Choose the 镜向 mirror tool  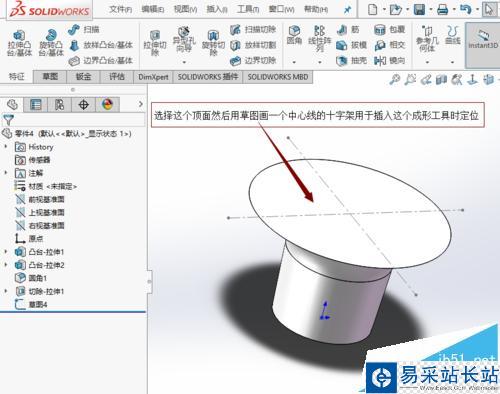point(389,61)
